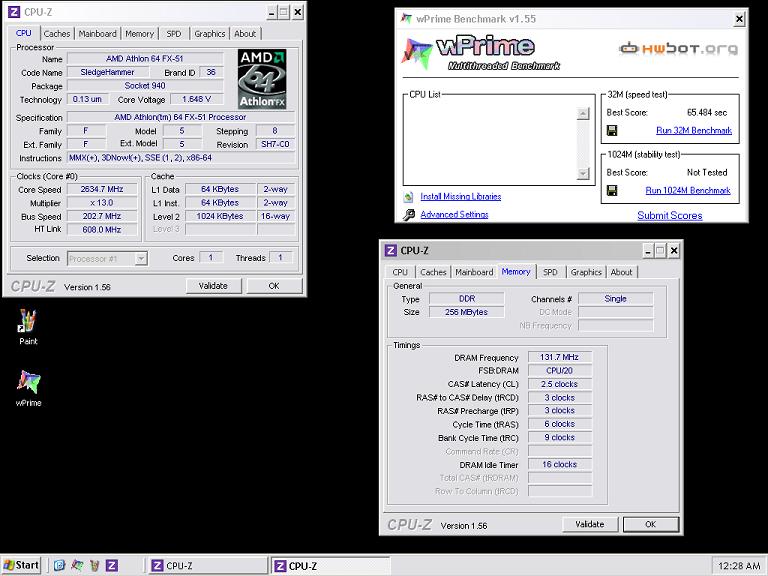The height and width of the screenshot is (576, 768).
Task: Switch to Caches tab in left CPU-Z window
Action: coord(57,34)
